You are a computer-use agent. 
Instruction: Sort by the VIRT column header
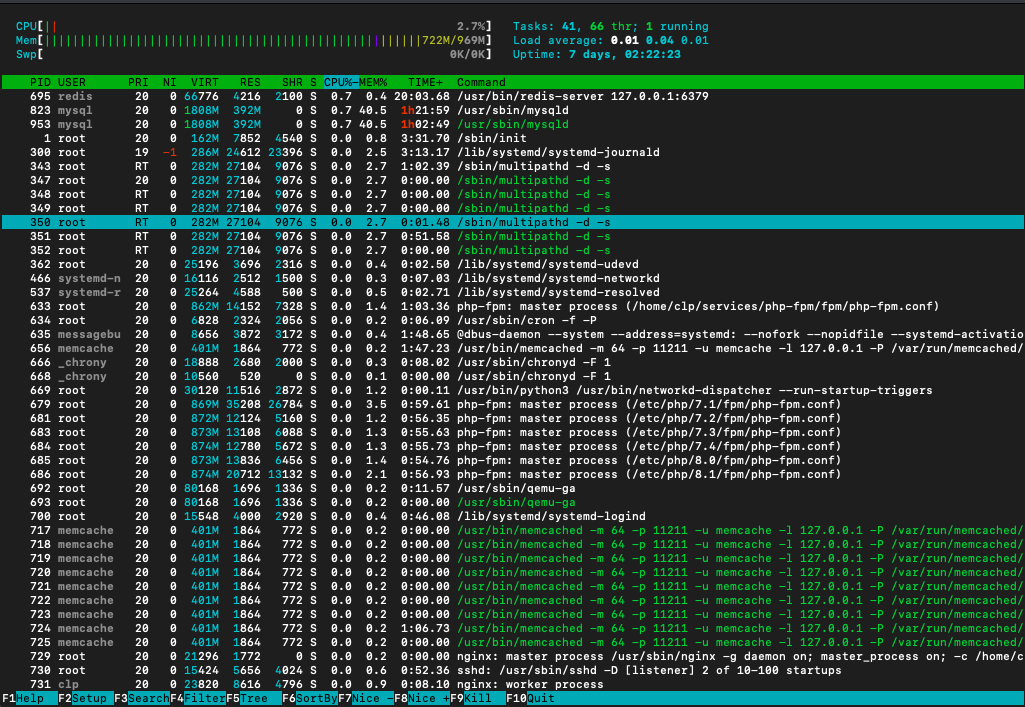point(205,82)
